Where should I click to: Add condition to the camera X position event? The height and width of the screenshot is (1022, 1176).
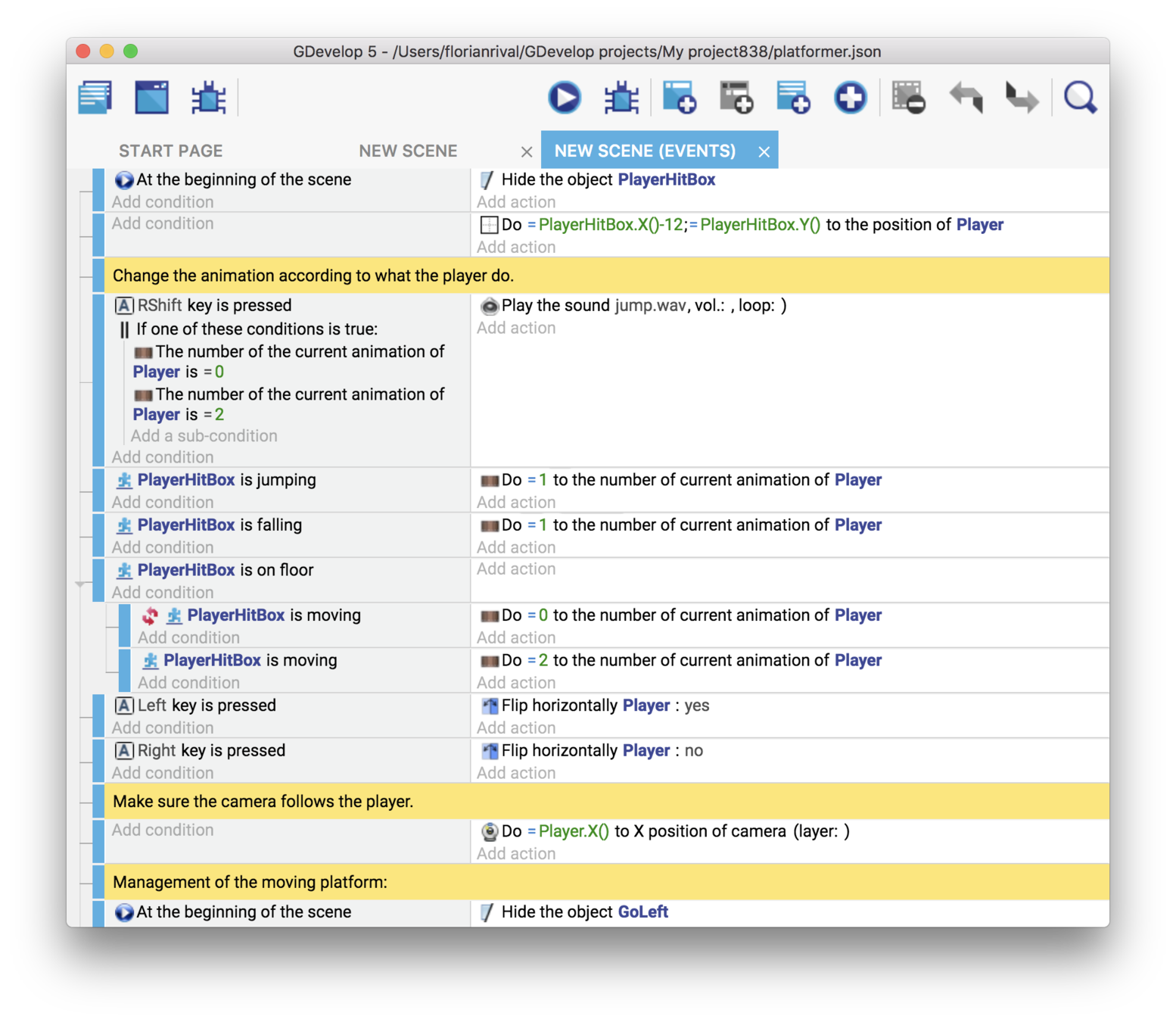[x=163, y=830]
